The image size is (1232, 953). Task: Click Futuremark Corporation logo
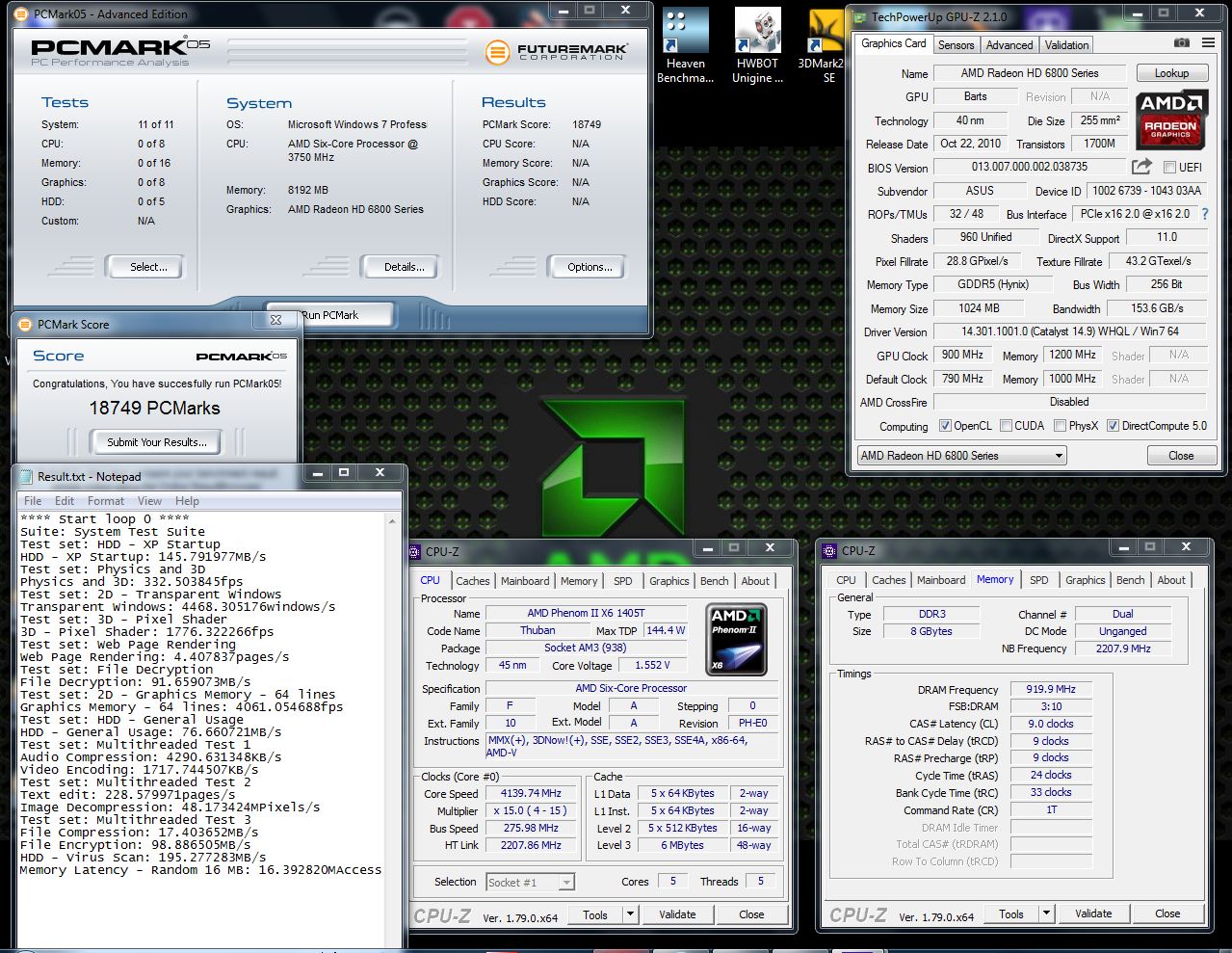[x=557, y=51]
